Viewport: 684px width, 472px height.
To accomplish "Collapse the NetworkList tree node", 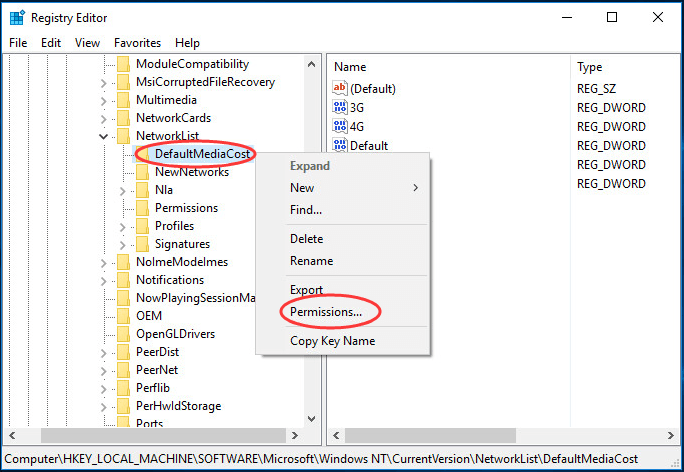I will pos(104,136).
